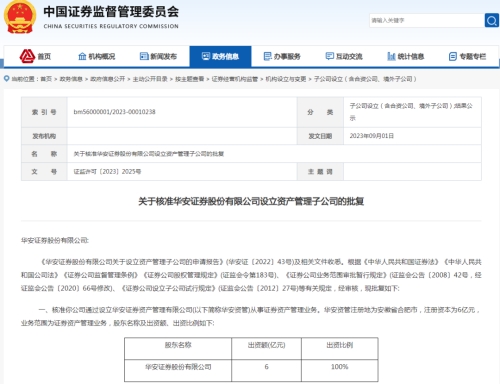Click the blue search magnifier button
Viewport: 500px width, 384px height.
point(491,21)
